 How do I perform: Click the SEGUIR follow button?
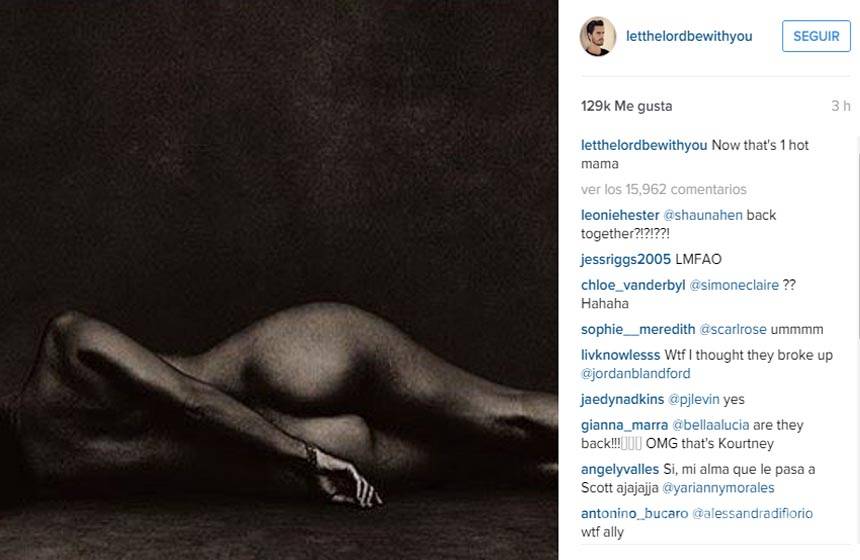click(x=816, y=36)
